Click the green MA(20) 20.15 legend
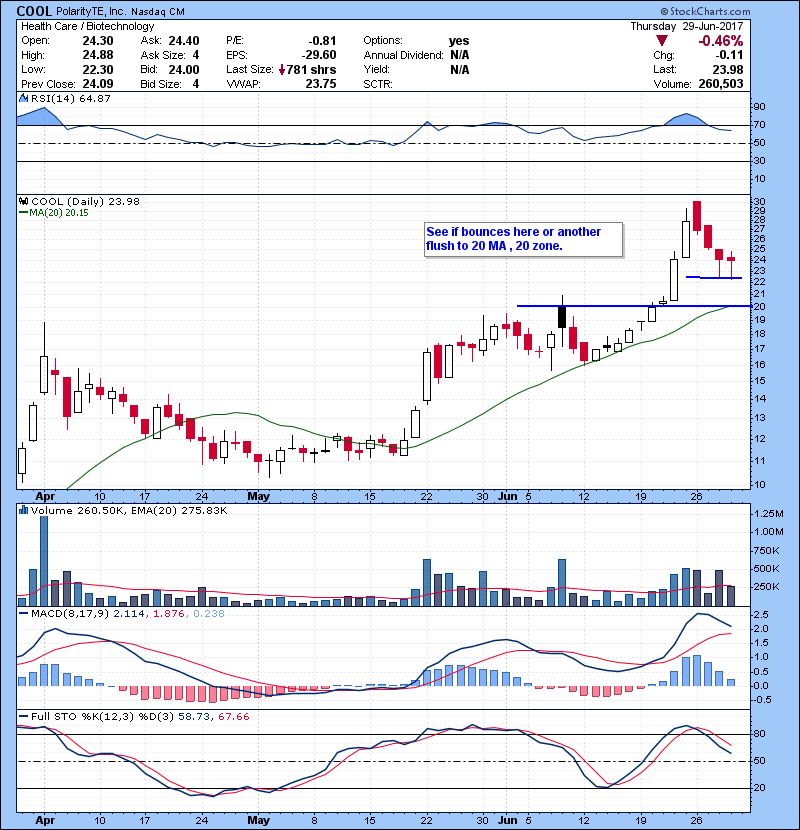This screenshot has width=800, height=830. pyautogui.click(x=54, y=213)
